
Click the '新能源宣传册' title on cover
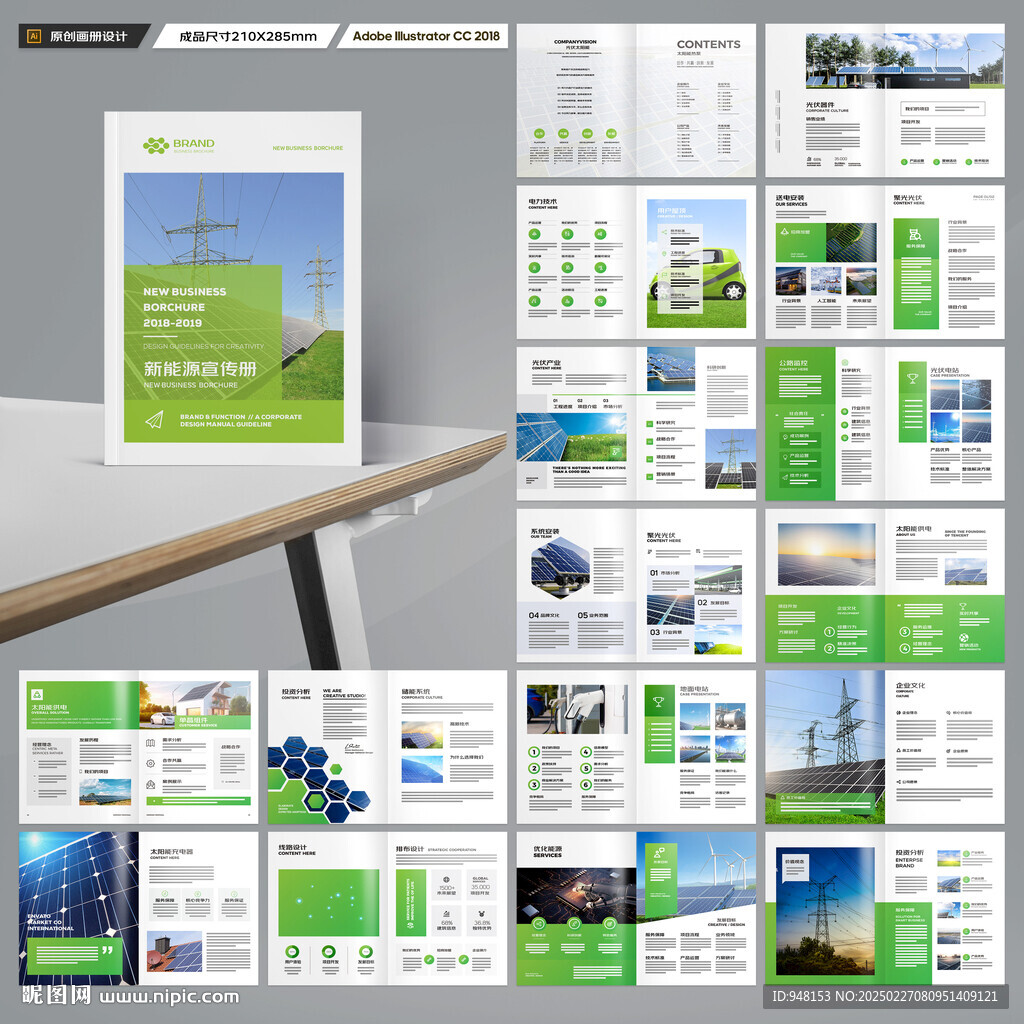click(x=200, y=368)
